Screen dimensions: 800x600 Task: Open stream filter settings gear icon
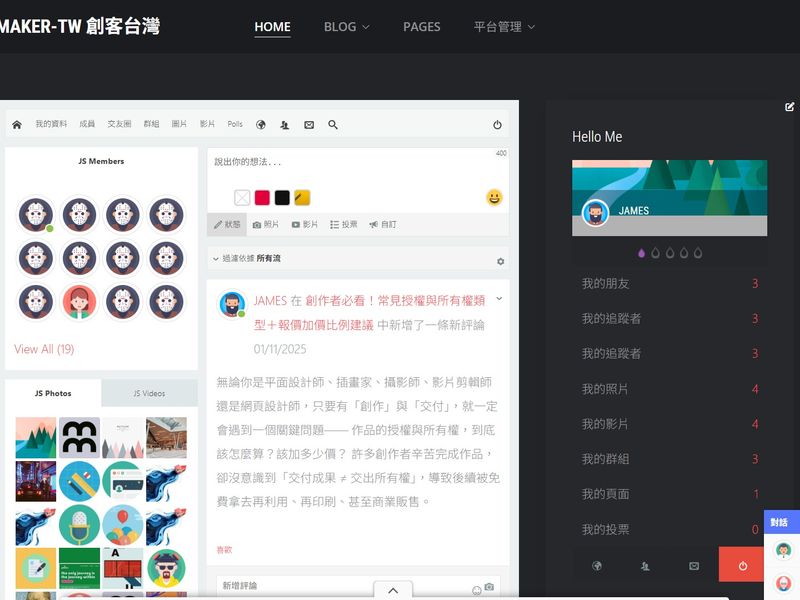click(x=501, y=261)
